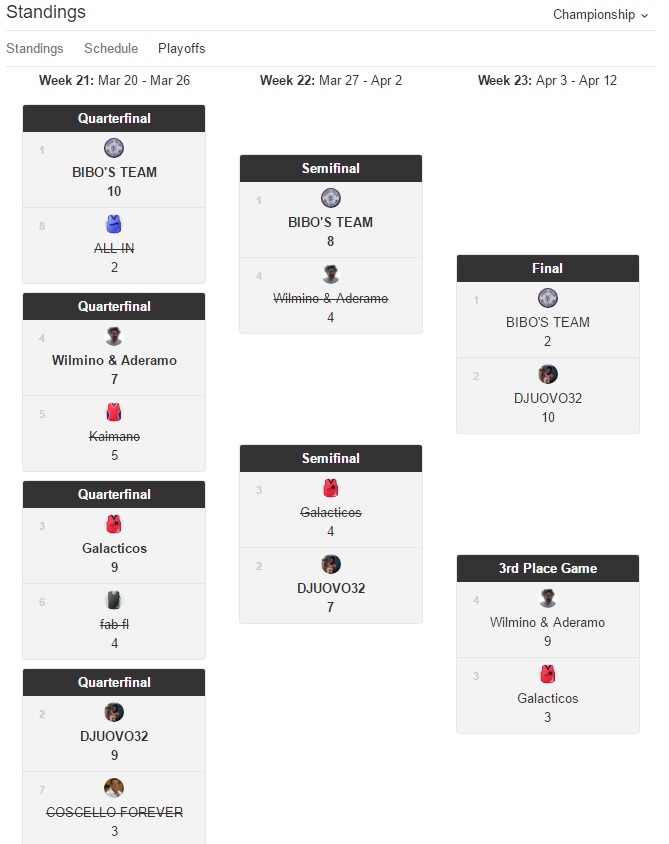
Task: Click Wilmino & Aderamo avatar in first Semifinal
Action: click(331, 274)
